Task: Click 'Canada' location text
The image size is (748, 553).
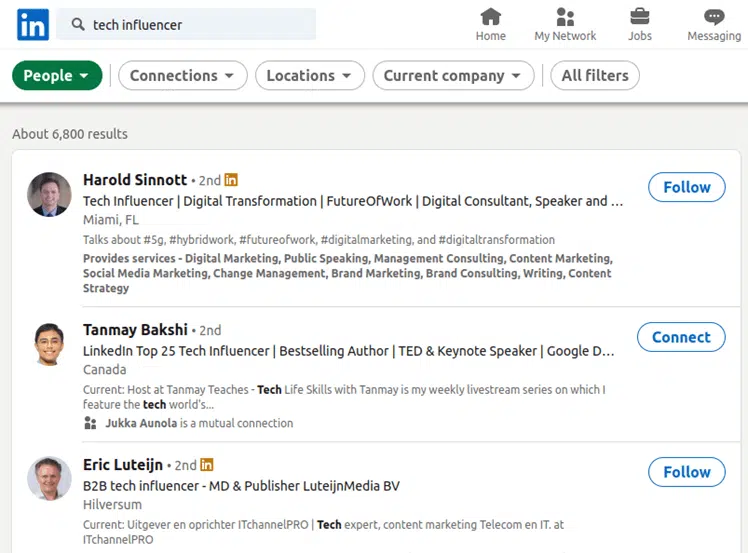Action: (x=104, y=370)
